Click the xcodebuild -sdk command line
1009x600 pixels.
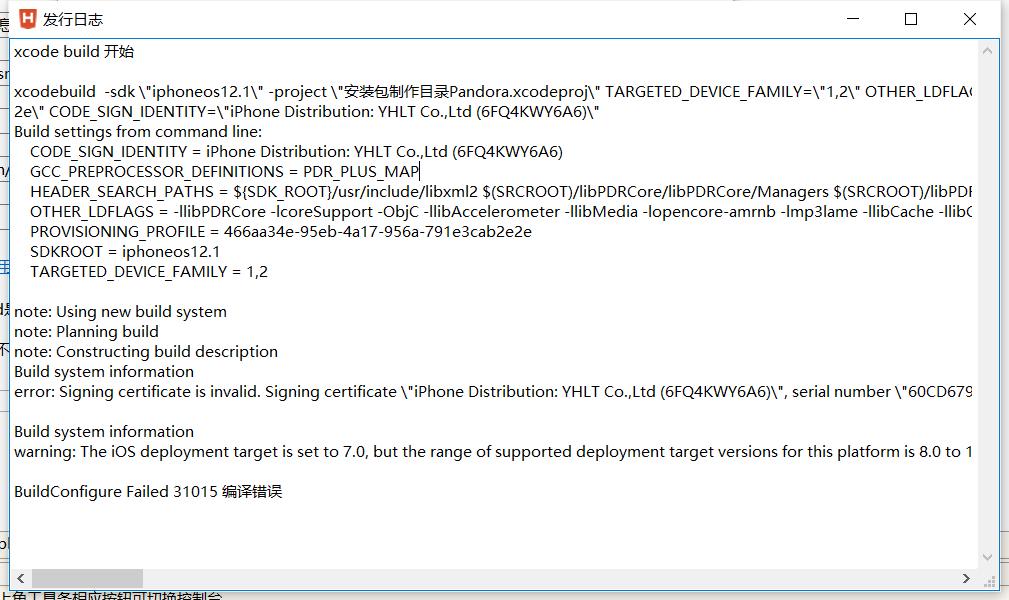click(493, 92)
